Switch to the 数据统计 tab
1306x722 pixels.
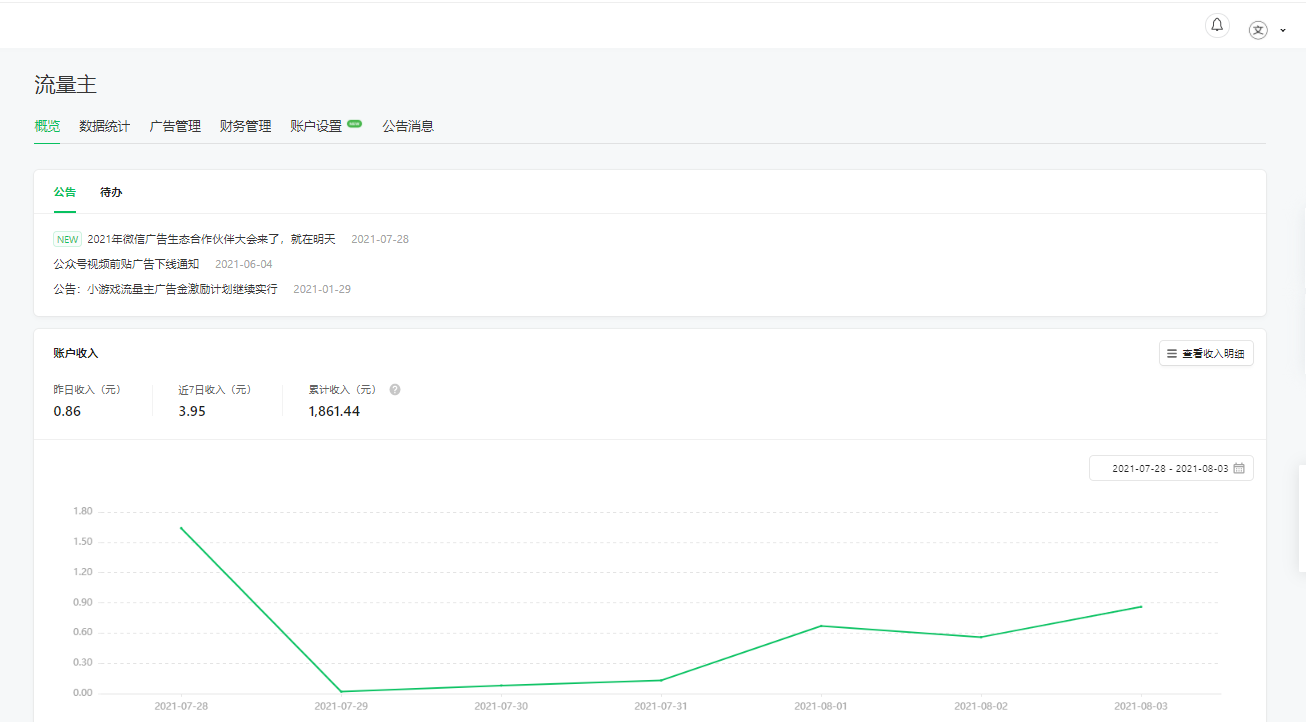(x=105, y=126)
